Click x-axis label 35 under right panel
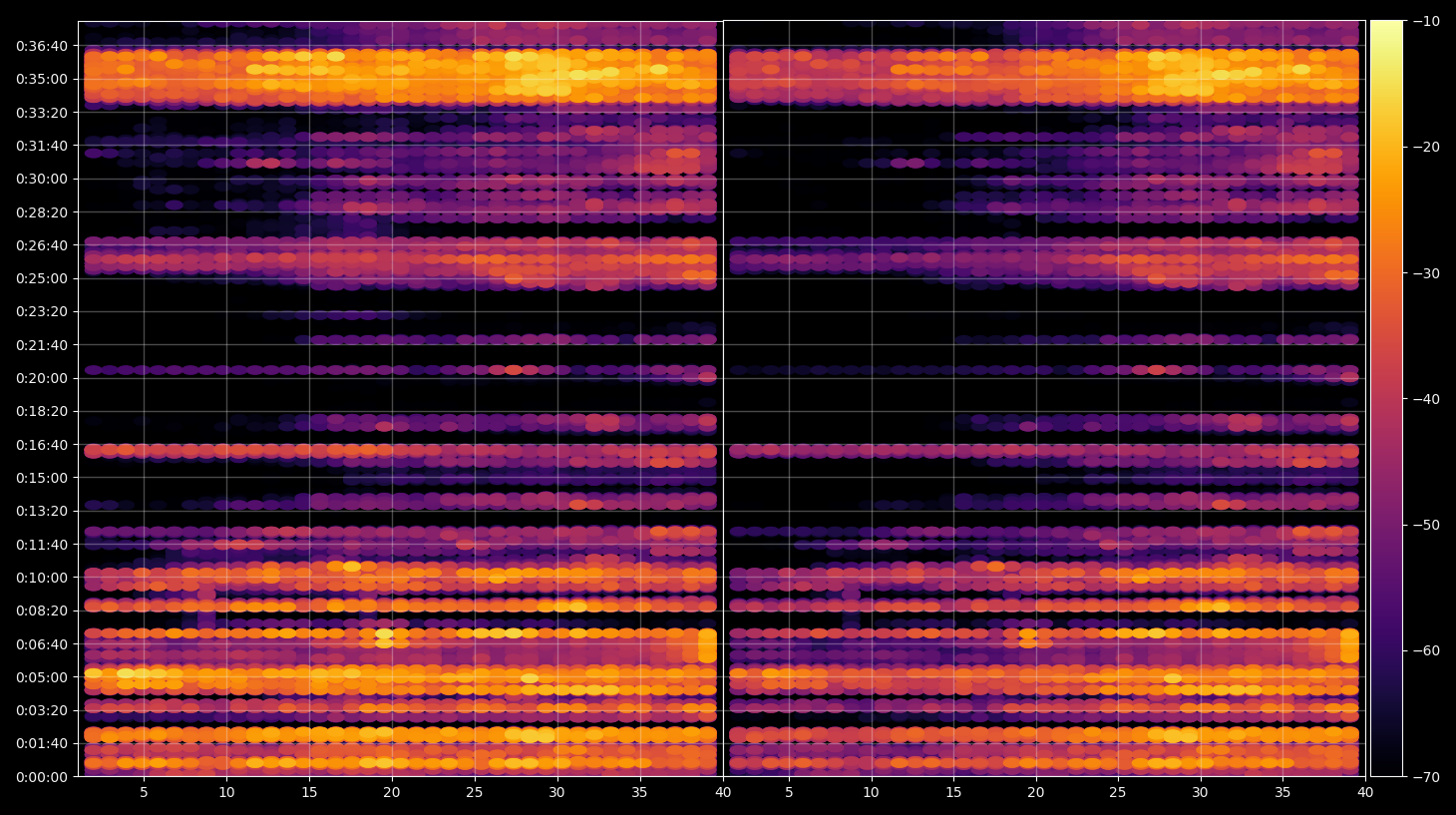Screen dimensions: 1456x815 (1282, 793)
